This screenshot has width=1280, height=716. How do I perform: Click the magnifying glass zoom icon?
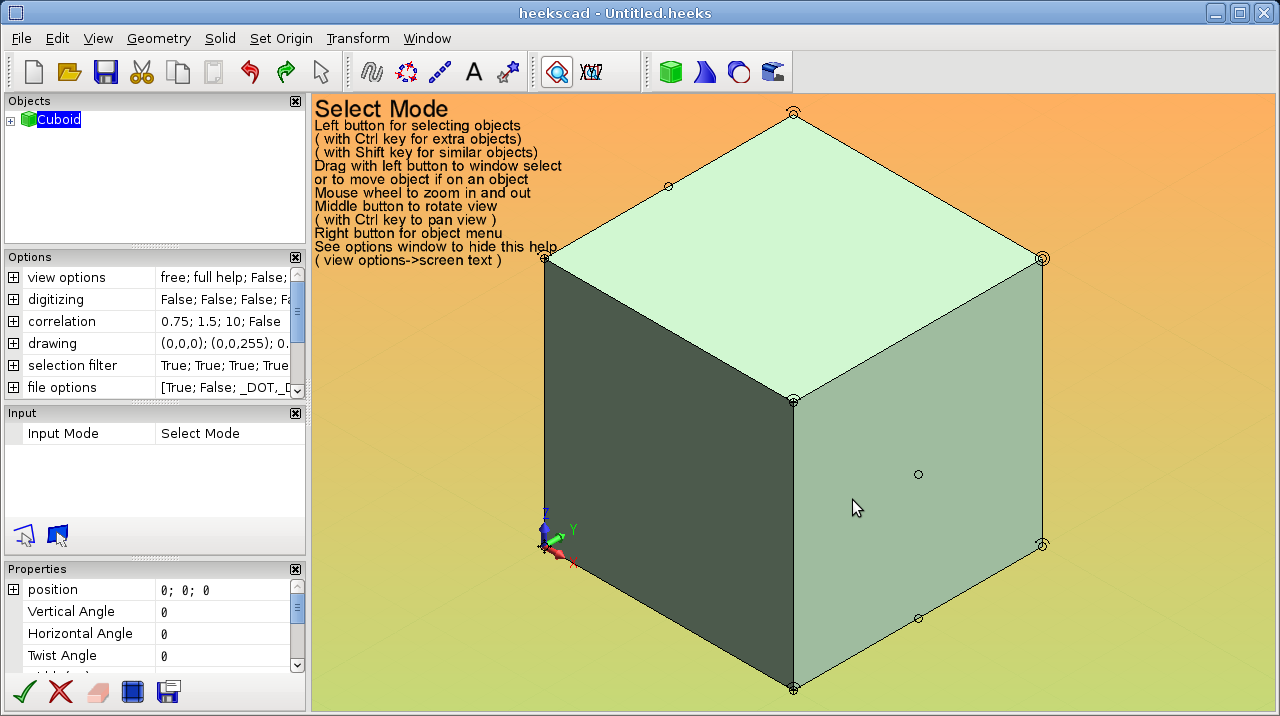coord(557,72)
